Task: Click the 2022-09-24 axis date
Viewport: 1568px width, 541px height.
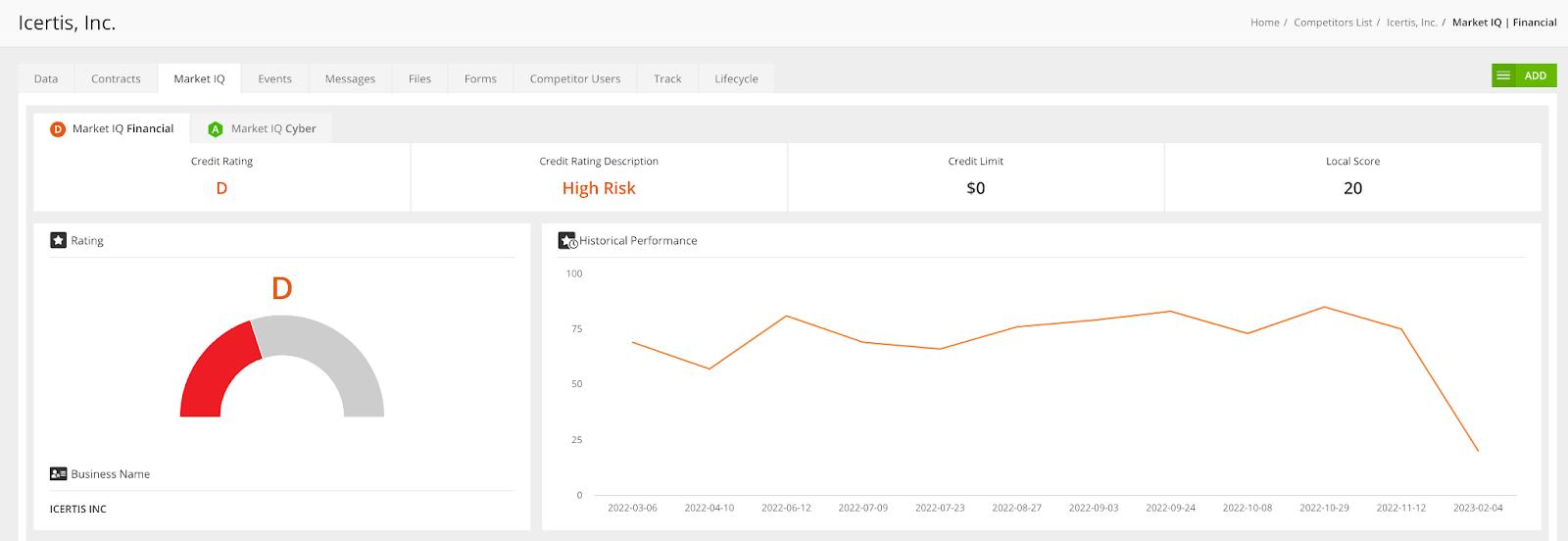Action: [x=1170, y=508]
